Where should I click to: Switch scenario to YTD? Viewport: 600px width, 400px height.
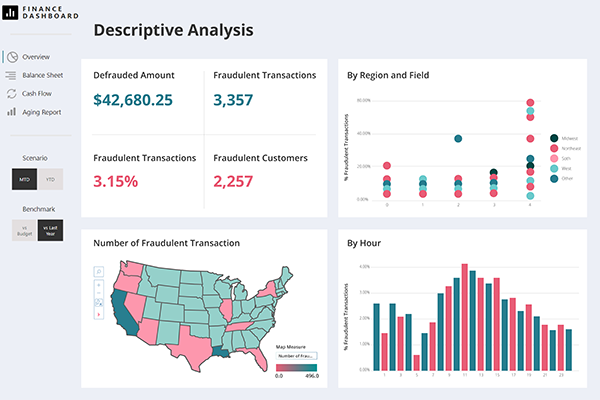50,179
